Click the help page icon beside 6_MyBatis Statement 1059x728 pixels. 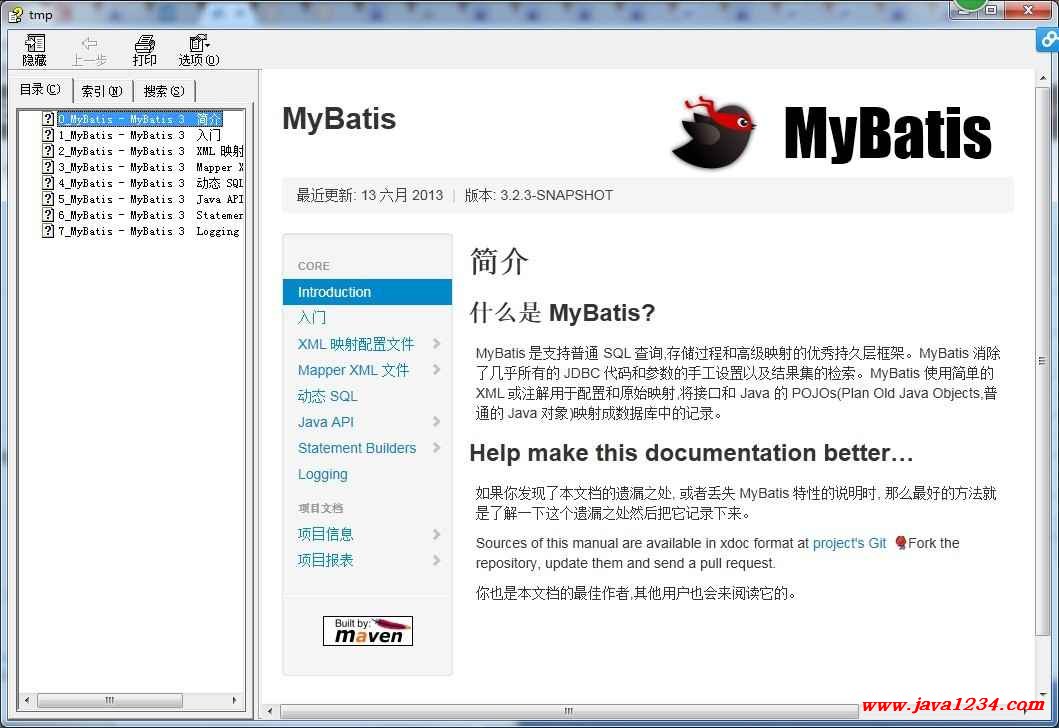(48, 215)
